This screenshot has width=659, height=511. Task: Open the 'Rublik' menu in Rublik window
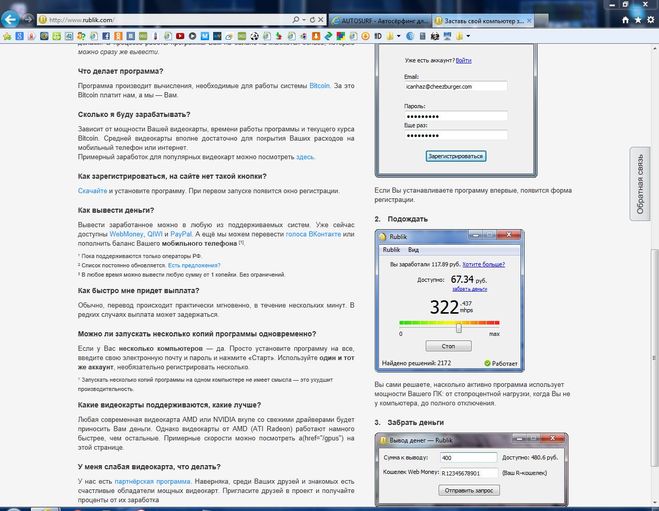point(391,250)
